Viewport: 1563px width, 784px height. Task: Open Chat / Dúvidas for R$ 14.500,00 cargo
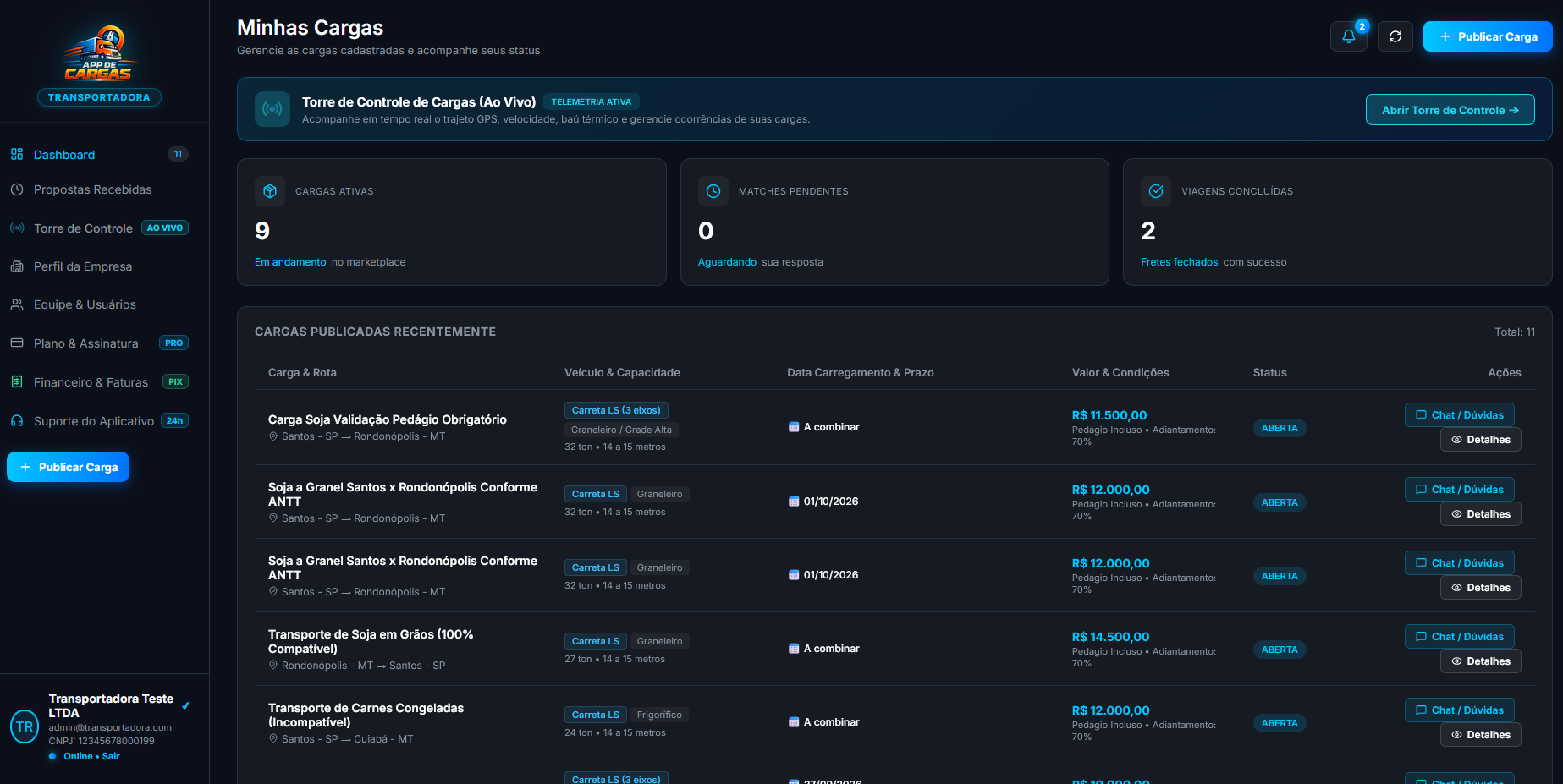click(1459, 637)
